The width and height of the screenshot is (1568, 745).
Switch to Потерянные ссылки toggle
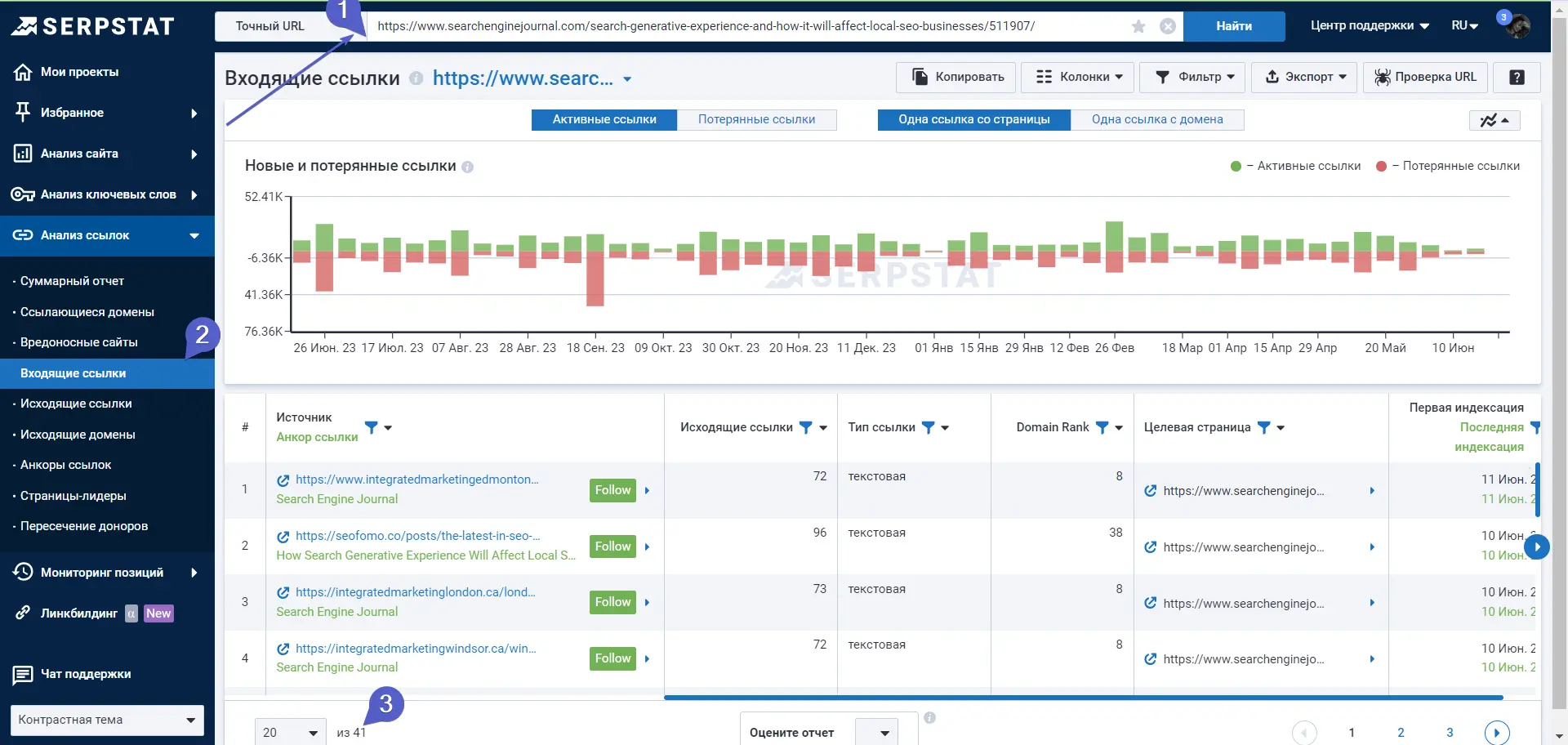click(x=756, y=119)
